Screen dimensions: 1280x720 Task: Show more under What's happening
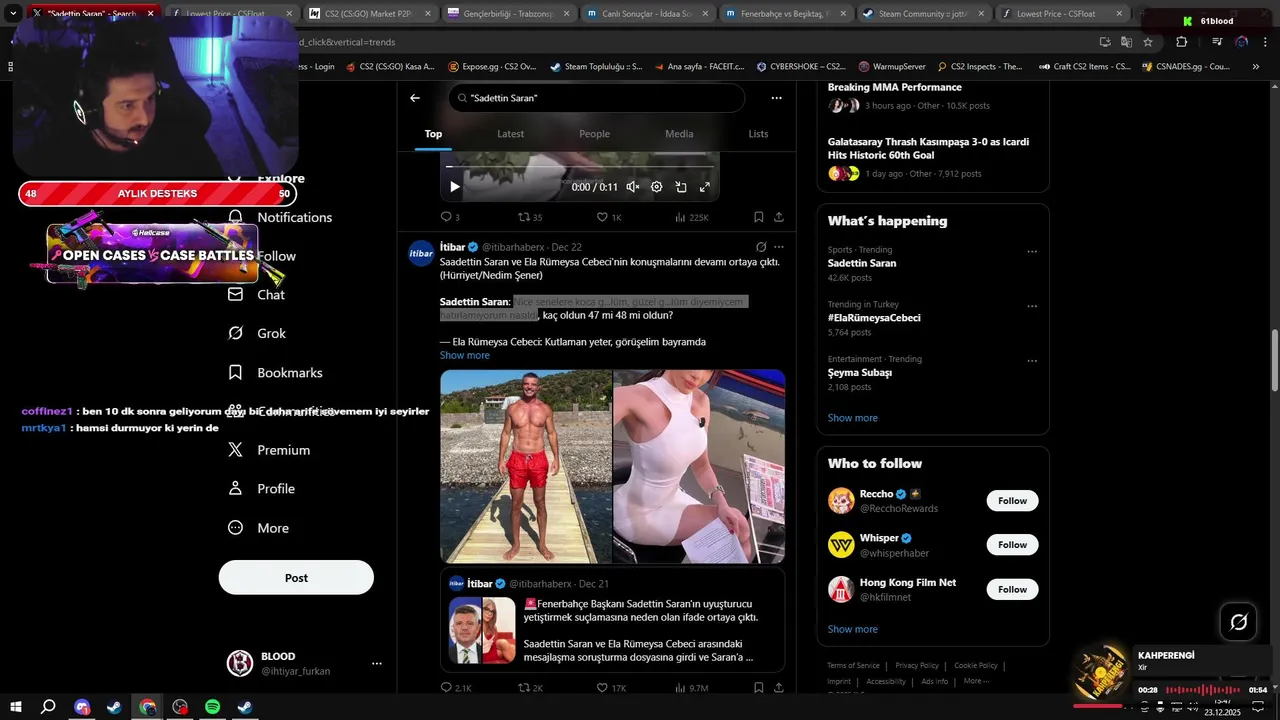[x=853, y=418]
